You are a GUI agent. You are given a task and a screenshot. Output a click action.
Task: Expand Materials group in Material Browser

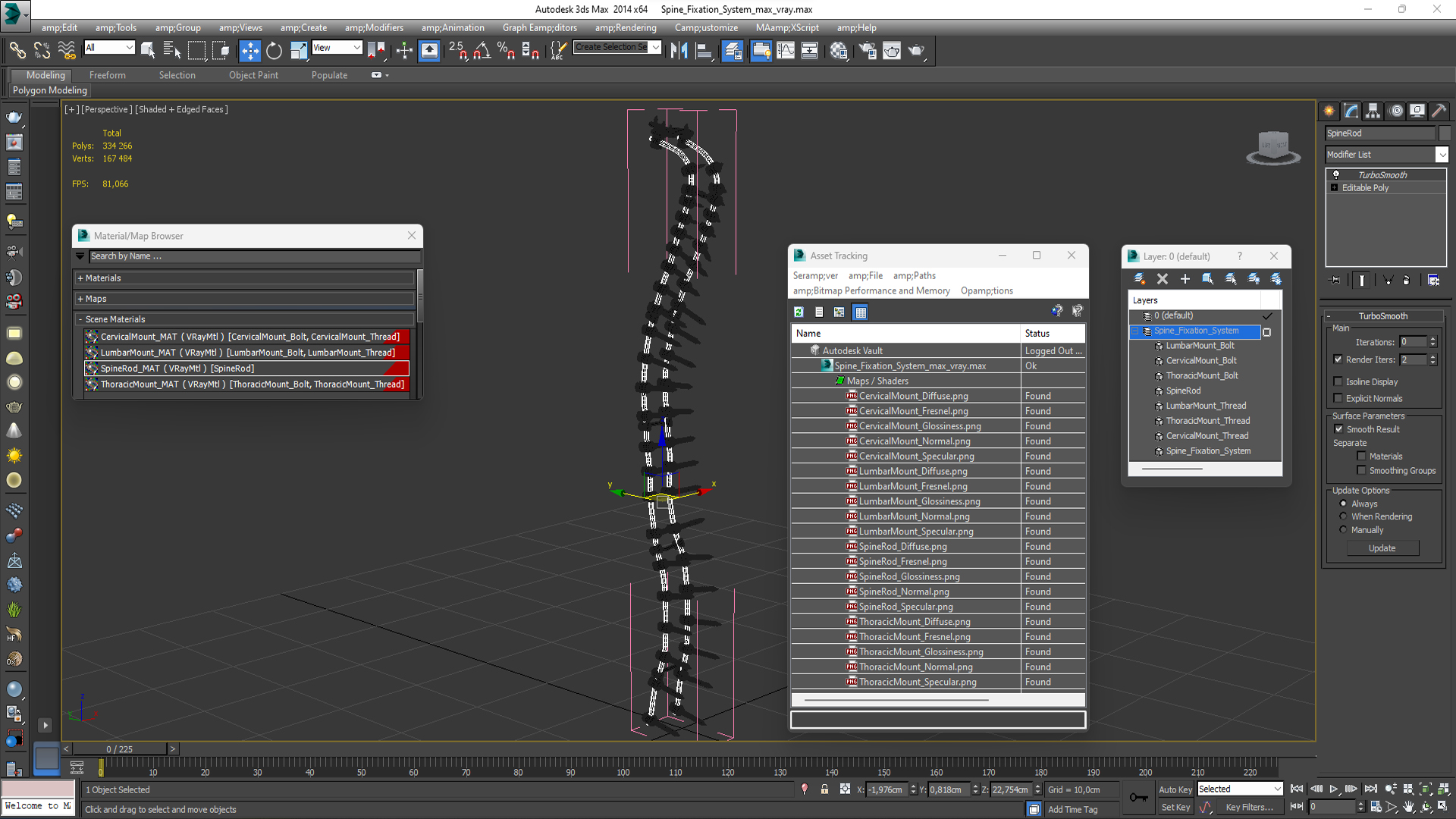click(80, 278)
